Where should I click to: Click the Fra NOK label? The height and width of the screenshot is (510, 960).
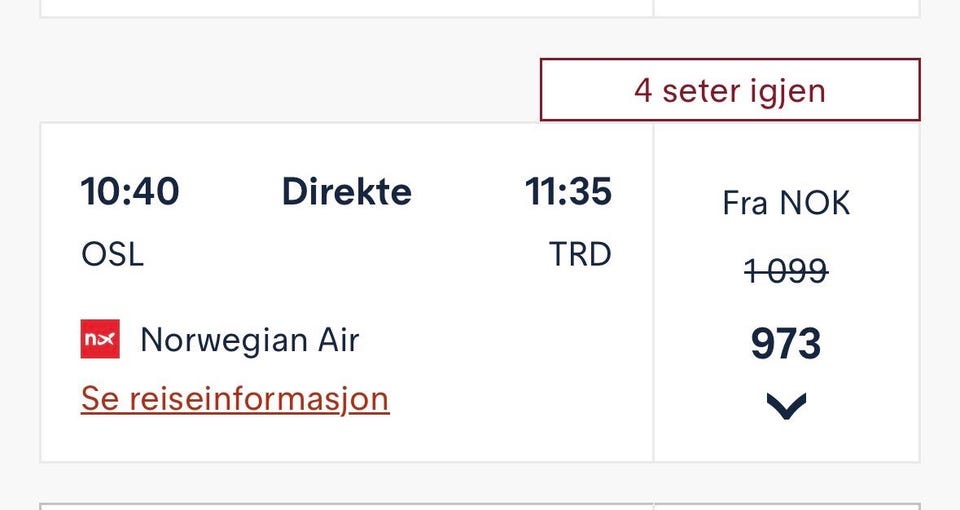786,203
